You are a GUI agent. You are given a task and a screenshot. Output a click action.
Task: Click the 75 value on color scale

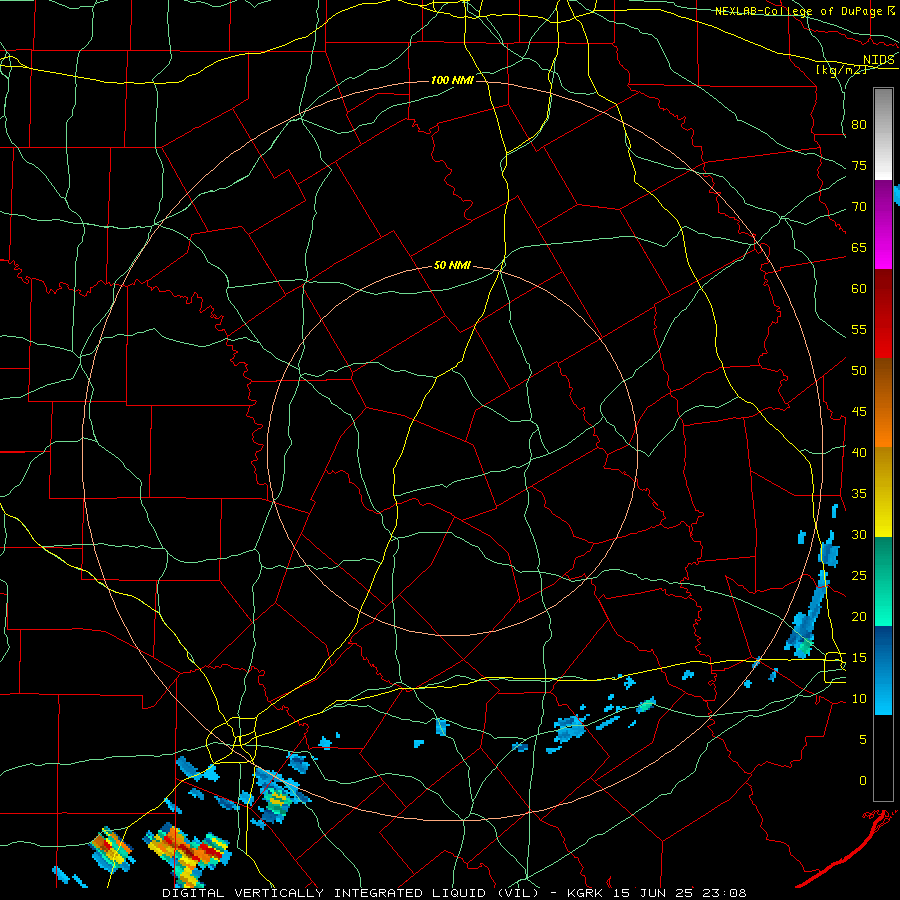[859, 165]
